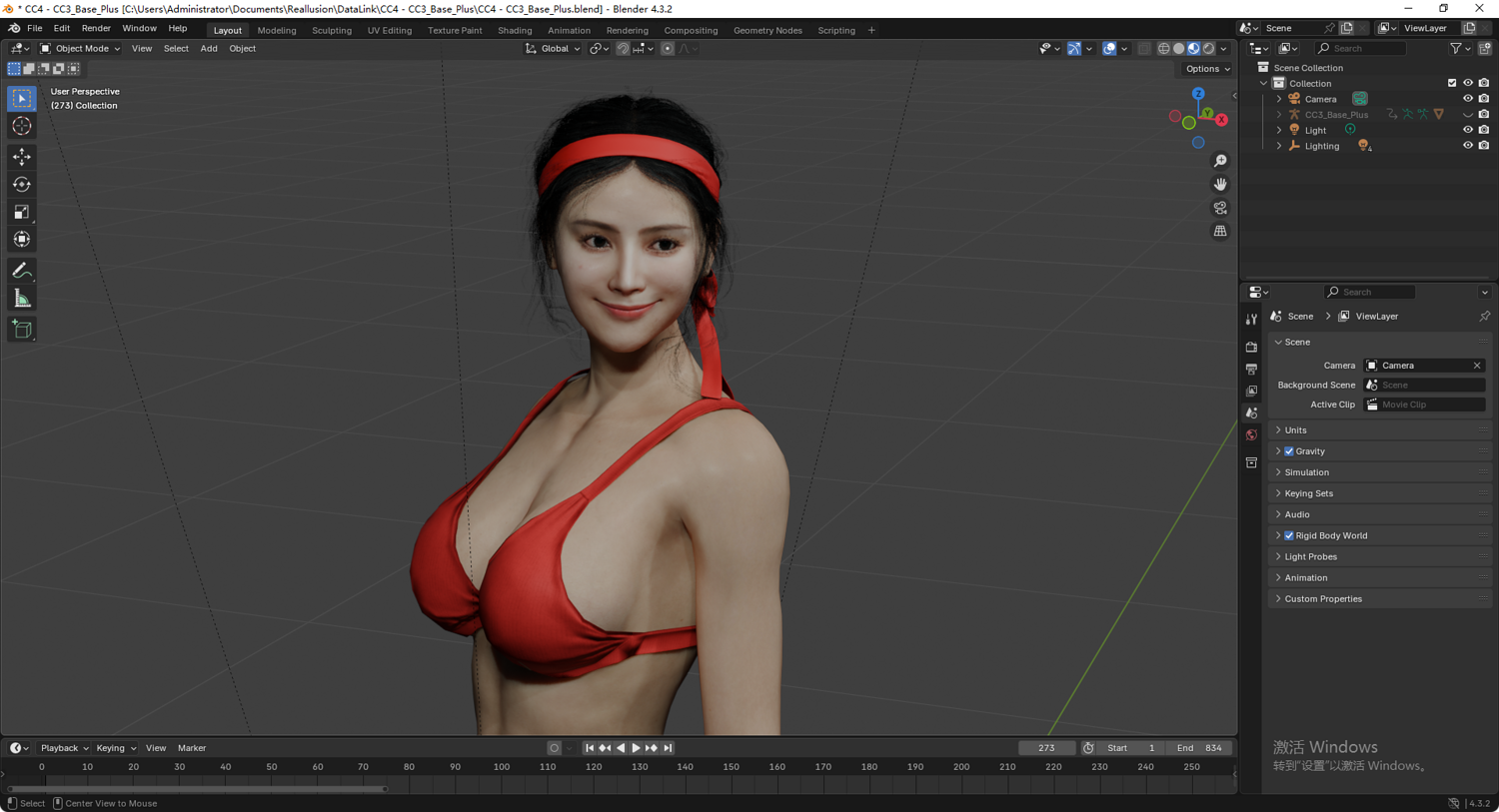Screen dimensions: 1499x812
Task: Select the Annotate tool
Action: [x=21, y=271]
